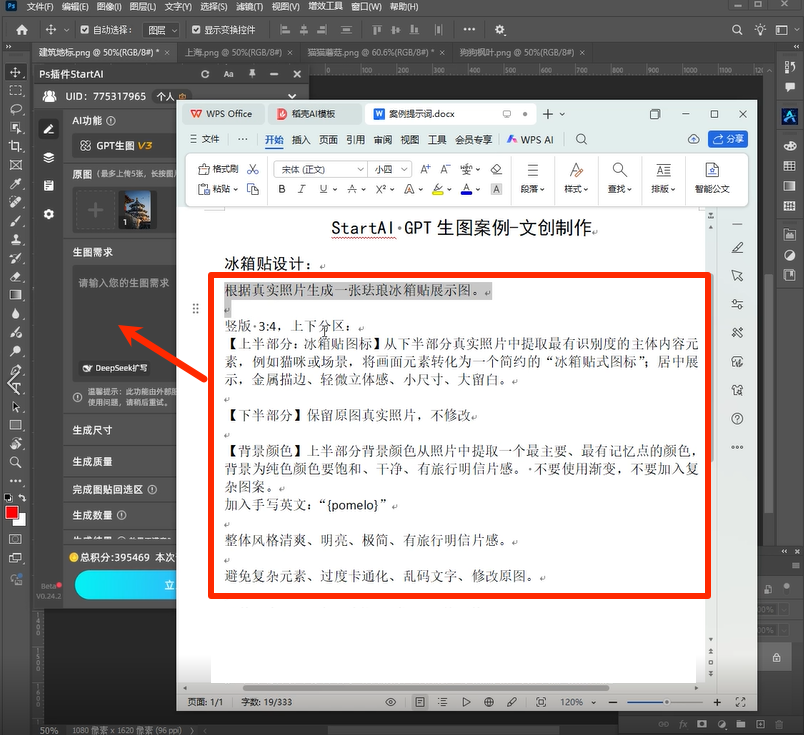Open Photoshop 滤镜(T) menu
This screenshot has width=804, height=735.
pyautogui.click(x=249, y=7)
